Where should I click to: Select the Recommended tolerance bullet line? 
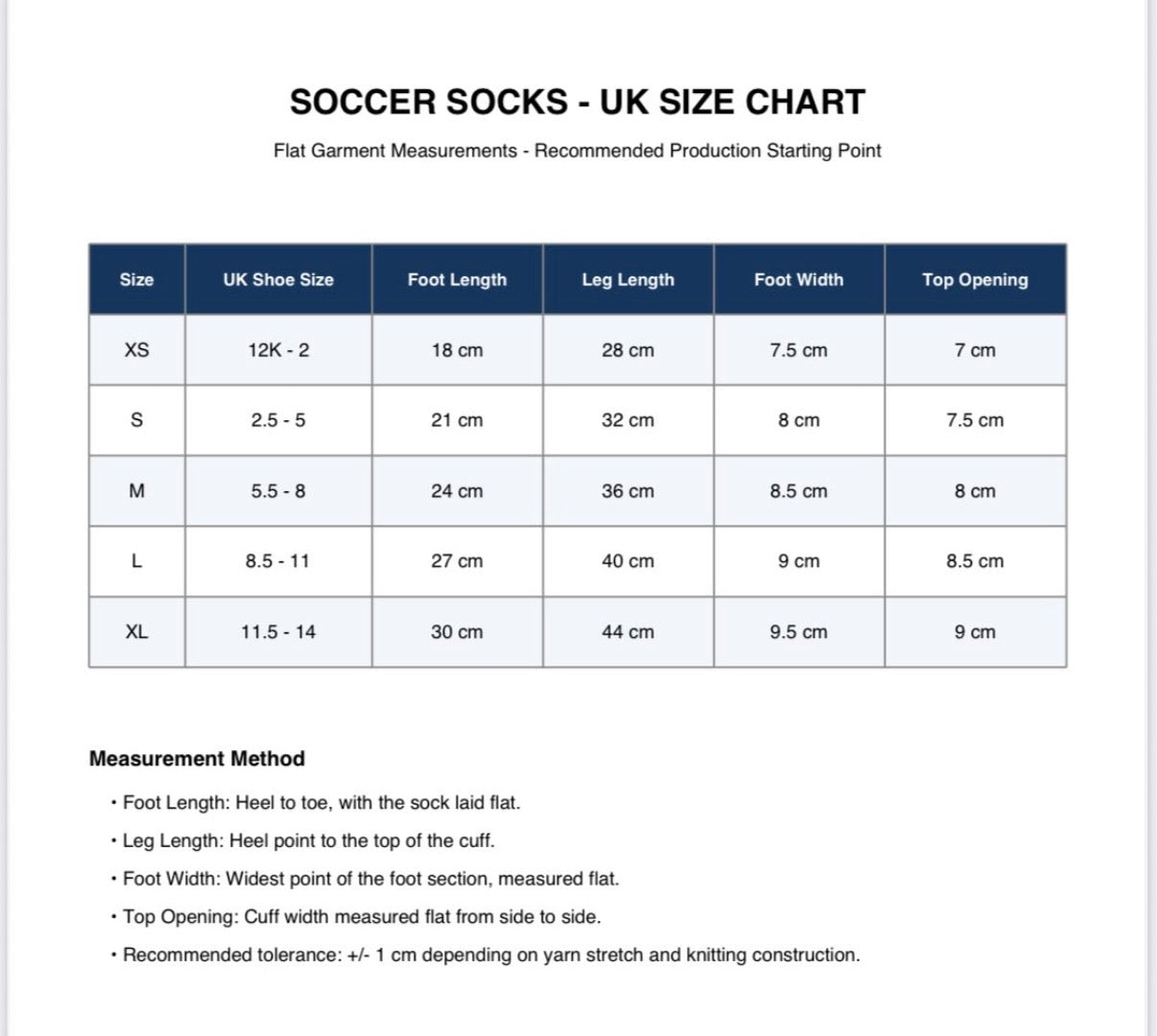point(485,955)
